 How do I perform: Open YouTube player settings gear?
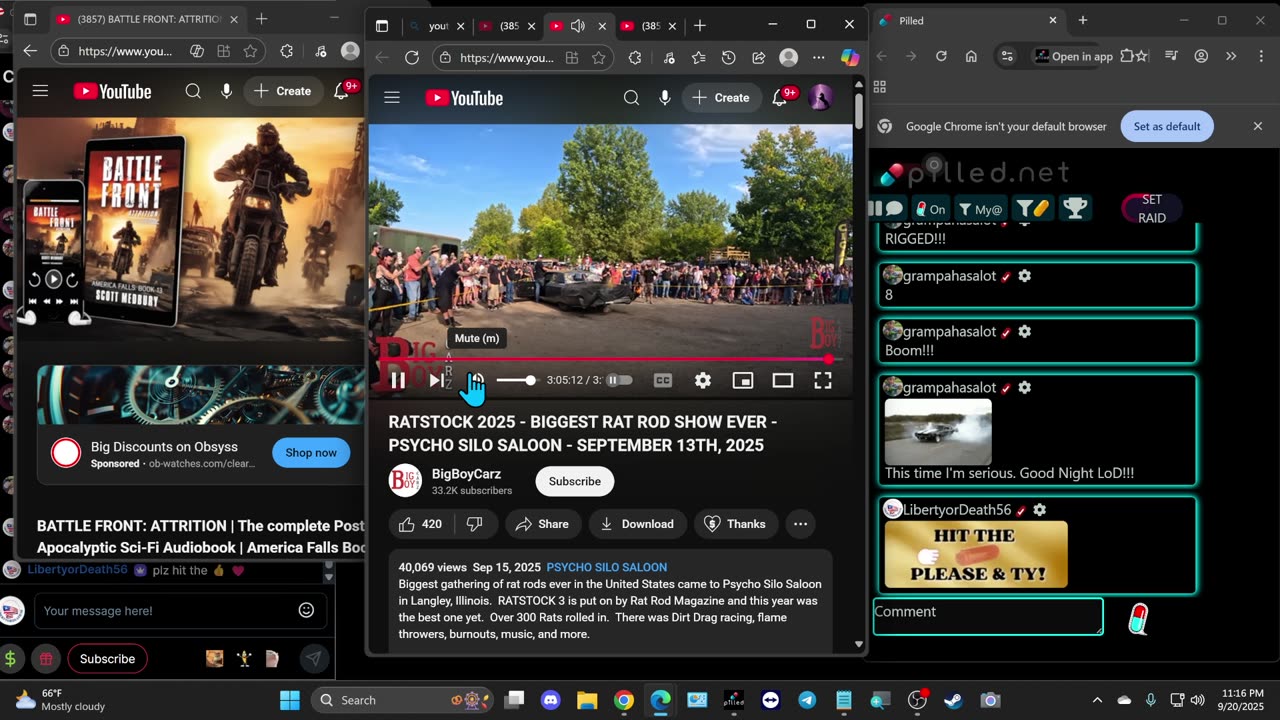click(x=703, y=380)
